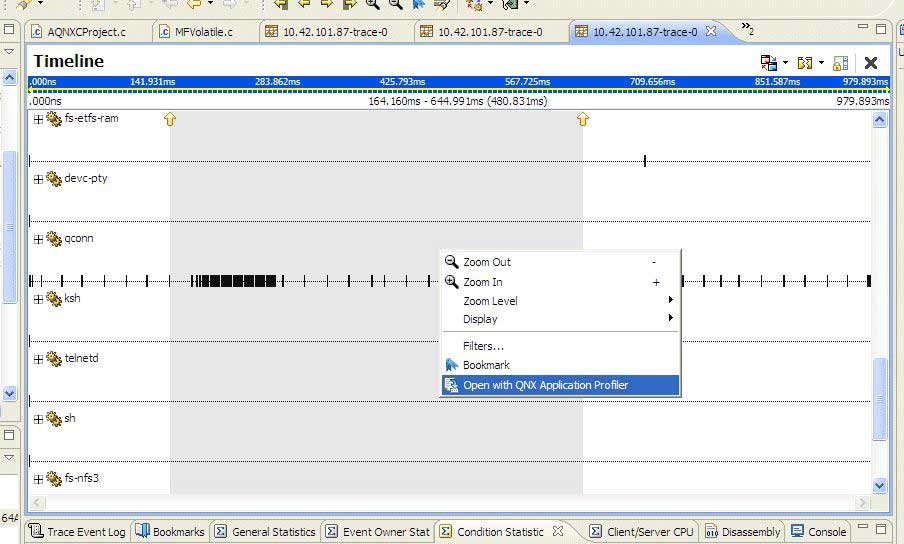
Task: Close the Condition Statistic view tab
Action: (559, 531)
